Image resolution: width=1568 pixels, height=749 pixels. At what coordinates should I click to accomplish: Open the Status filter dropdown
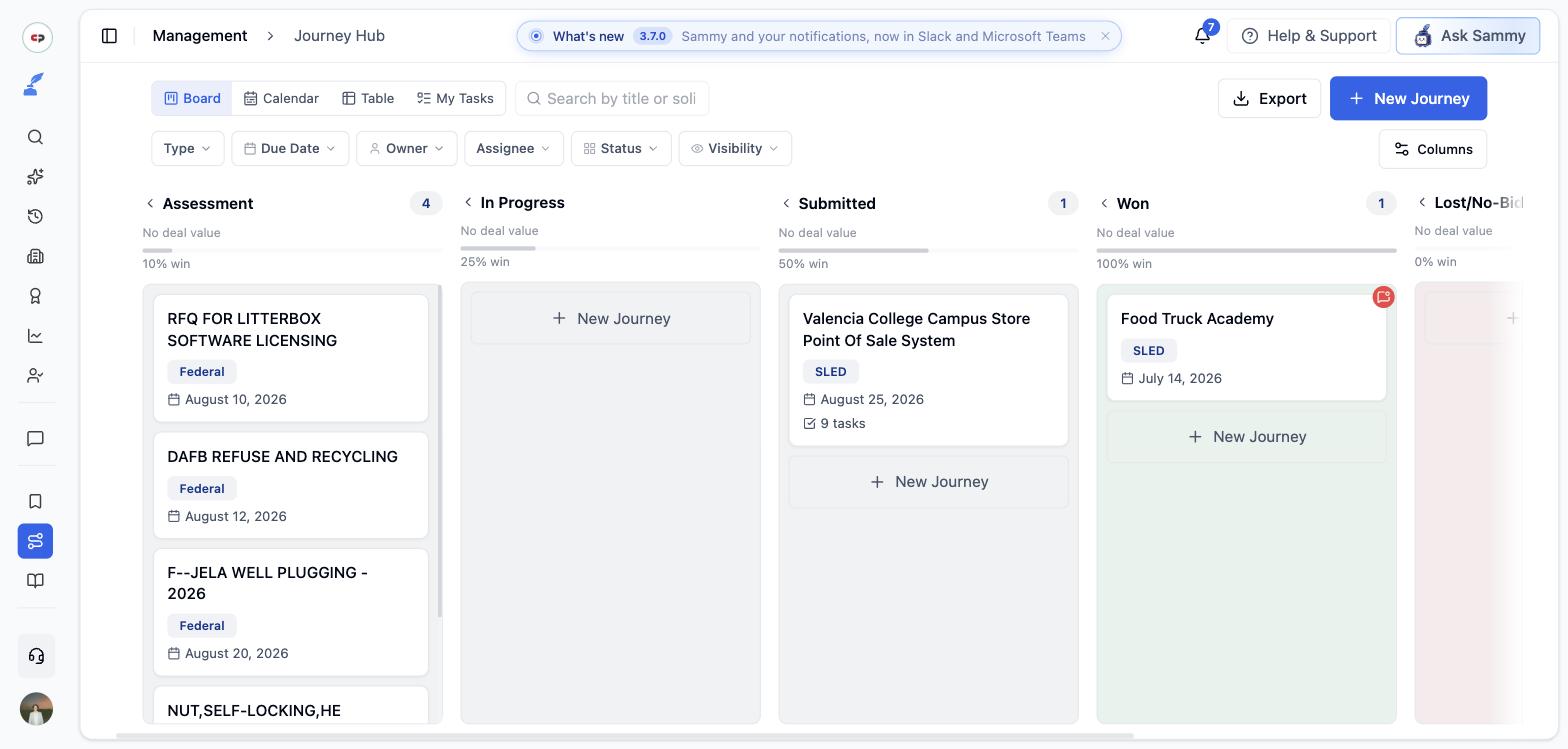pos(621,148)
